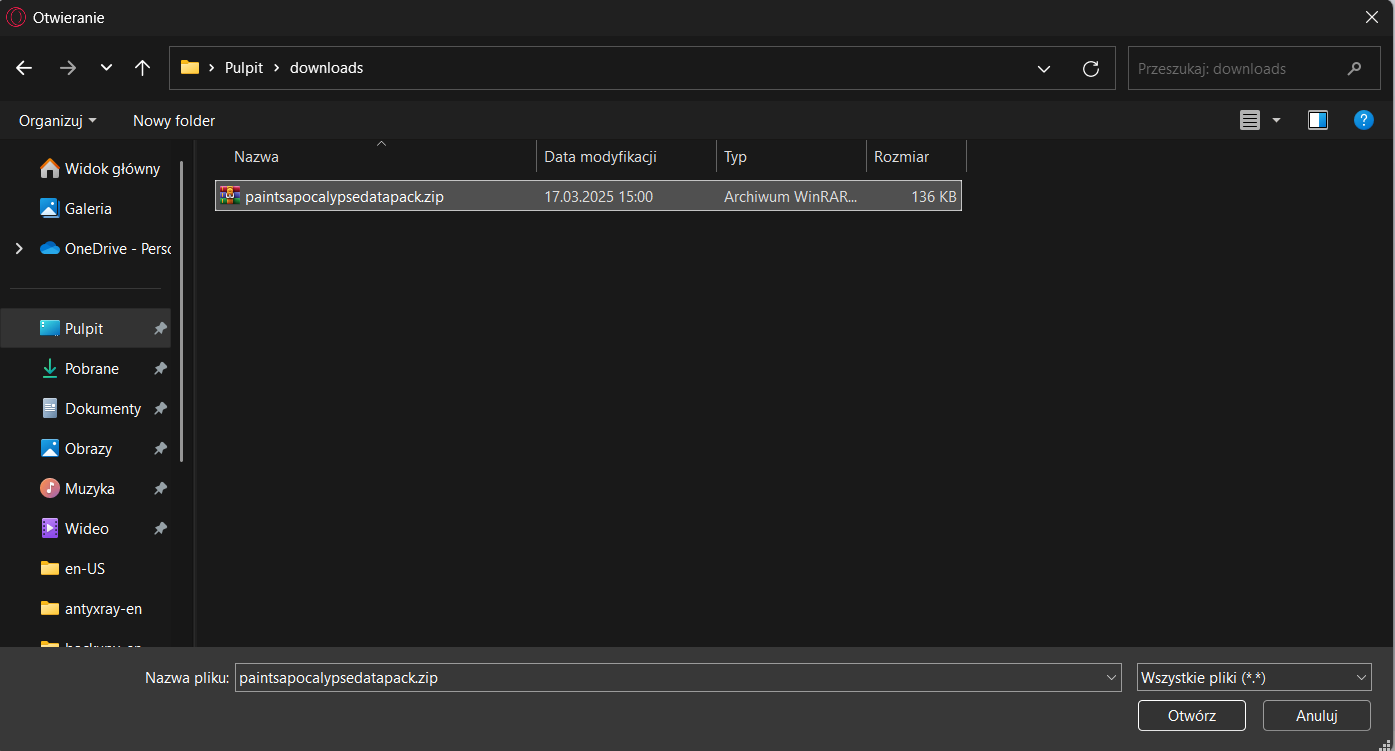Click the Otwórz button

1191,715
